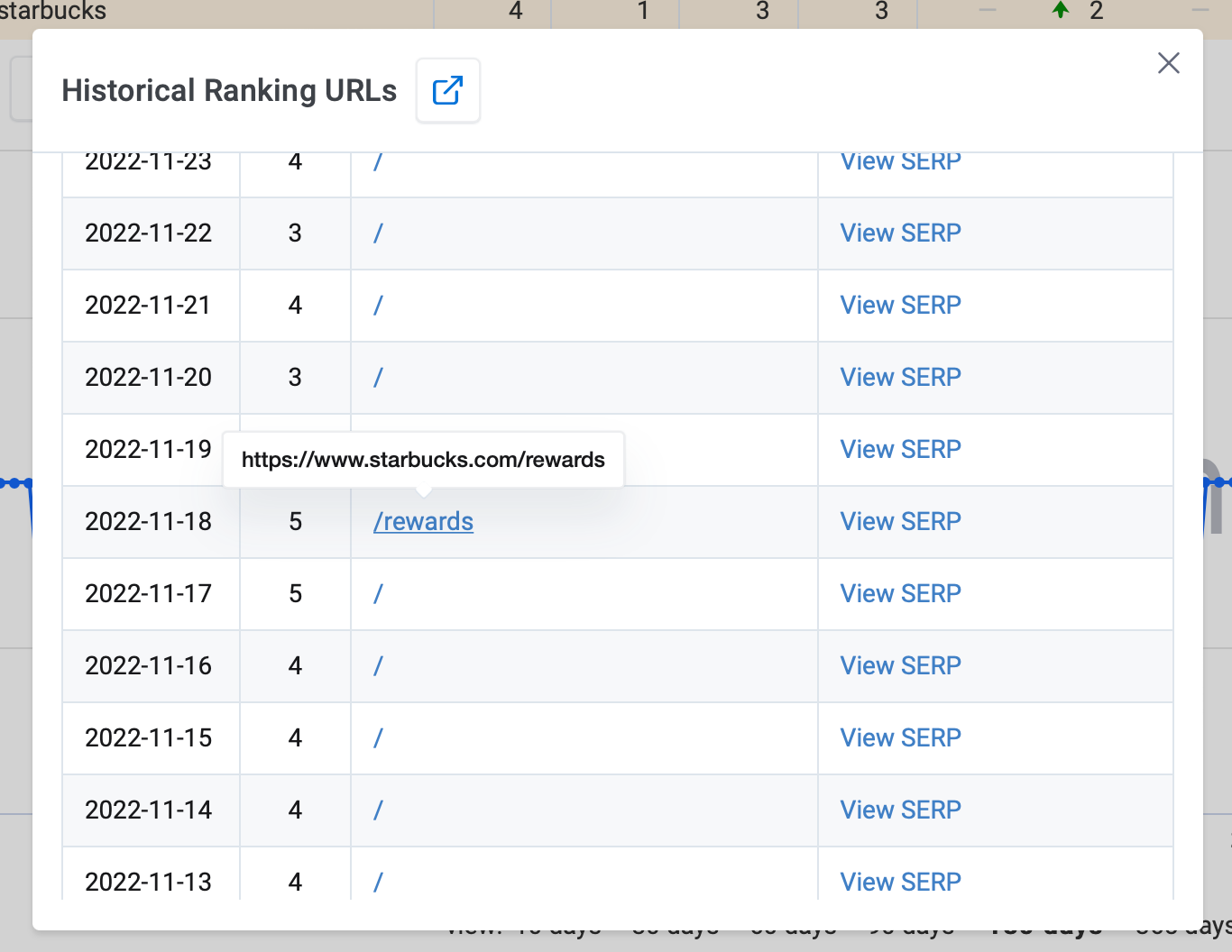This screenshot has width=1232, height=952.
Task: Open Historical Ranking URLs in new window icon
Action: coord(448,90)
